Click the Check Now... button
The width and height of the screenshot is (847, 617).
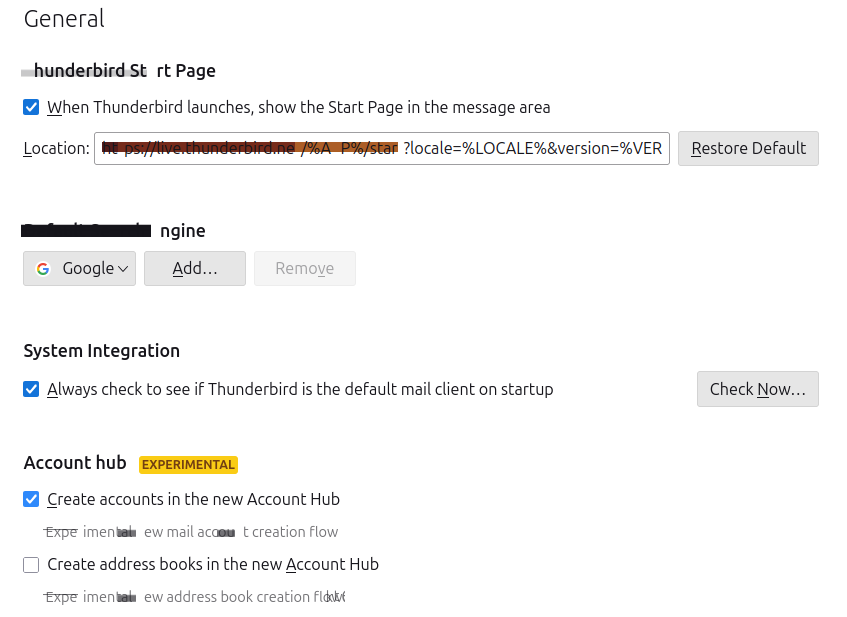tap(758, 389)
